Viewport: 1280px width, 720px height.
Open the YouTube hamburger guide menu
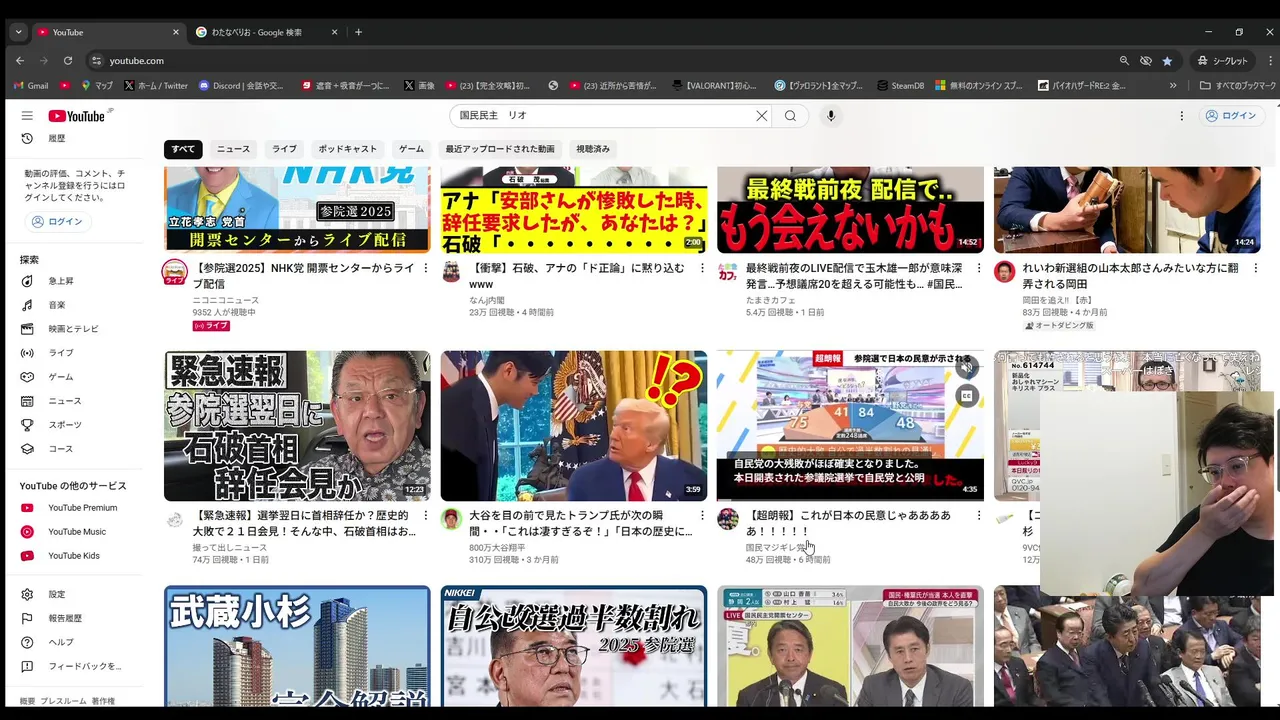27,116
